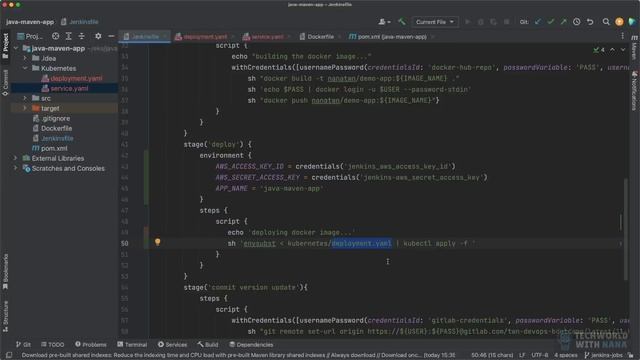Image resolution: width=640 pixels, height=360 pixels.
Task: Expand the src folder
Action: click(25, 98)
